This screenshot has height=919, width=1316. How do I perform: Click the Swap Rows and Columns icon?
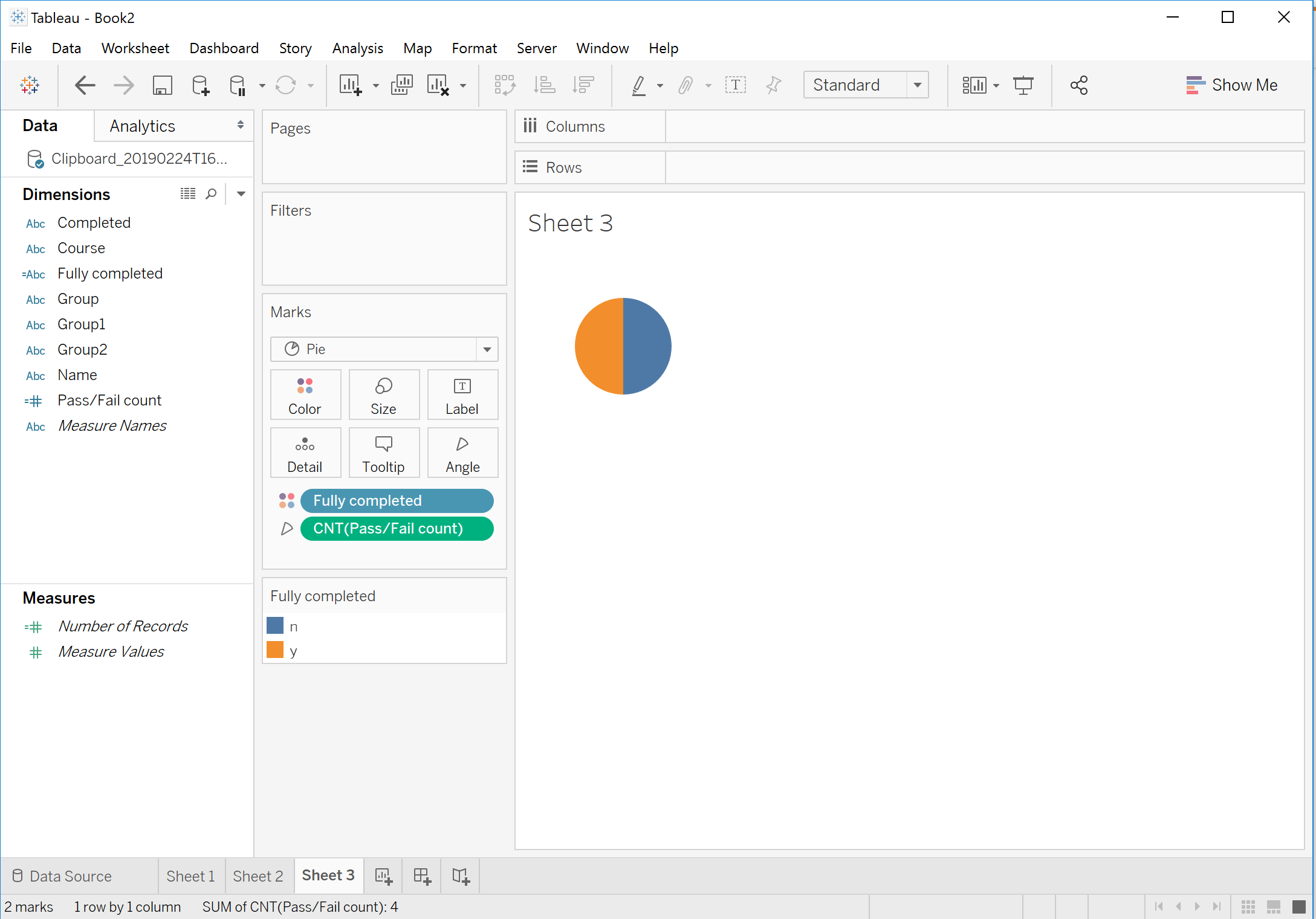click(x=505, y=85)
